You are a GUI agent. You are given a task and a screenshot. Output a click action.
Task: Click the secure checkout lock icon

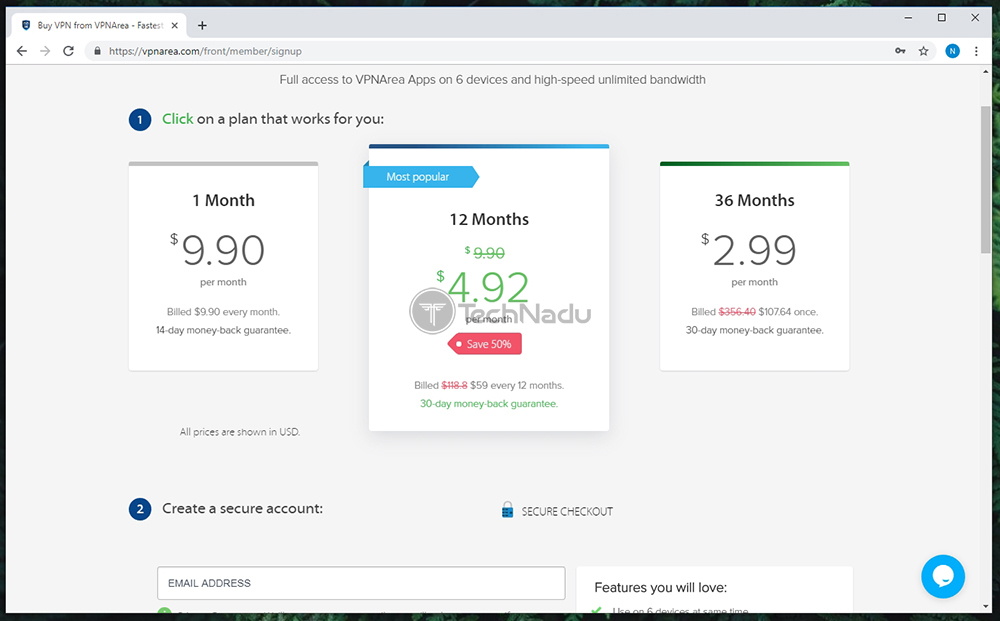point(507,510)
